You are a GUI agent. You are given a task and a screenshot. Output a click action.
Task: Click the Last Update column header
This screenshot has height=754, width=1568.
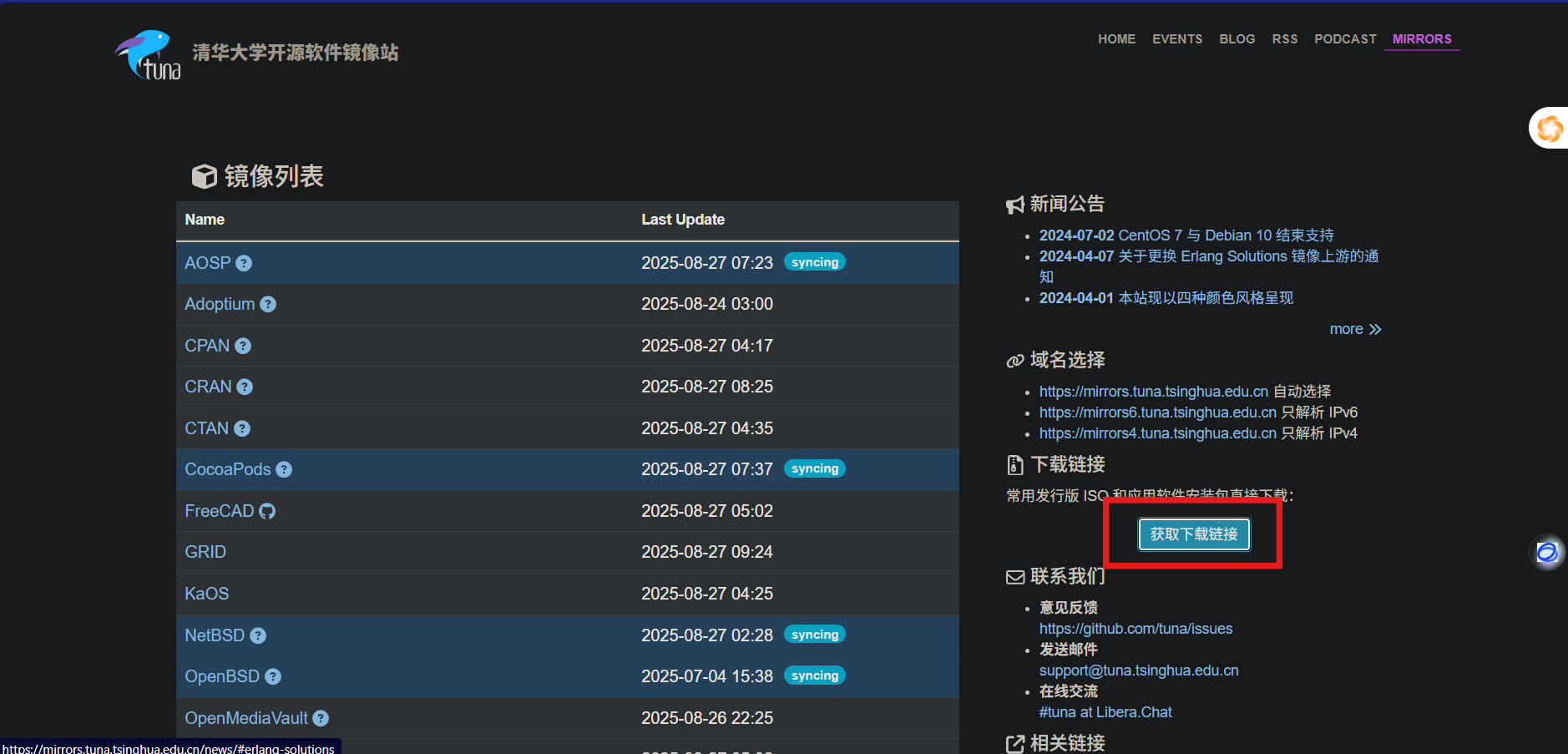(683, 220)
